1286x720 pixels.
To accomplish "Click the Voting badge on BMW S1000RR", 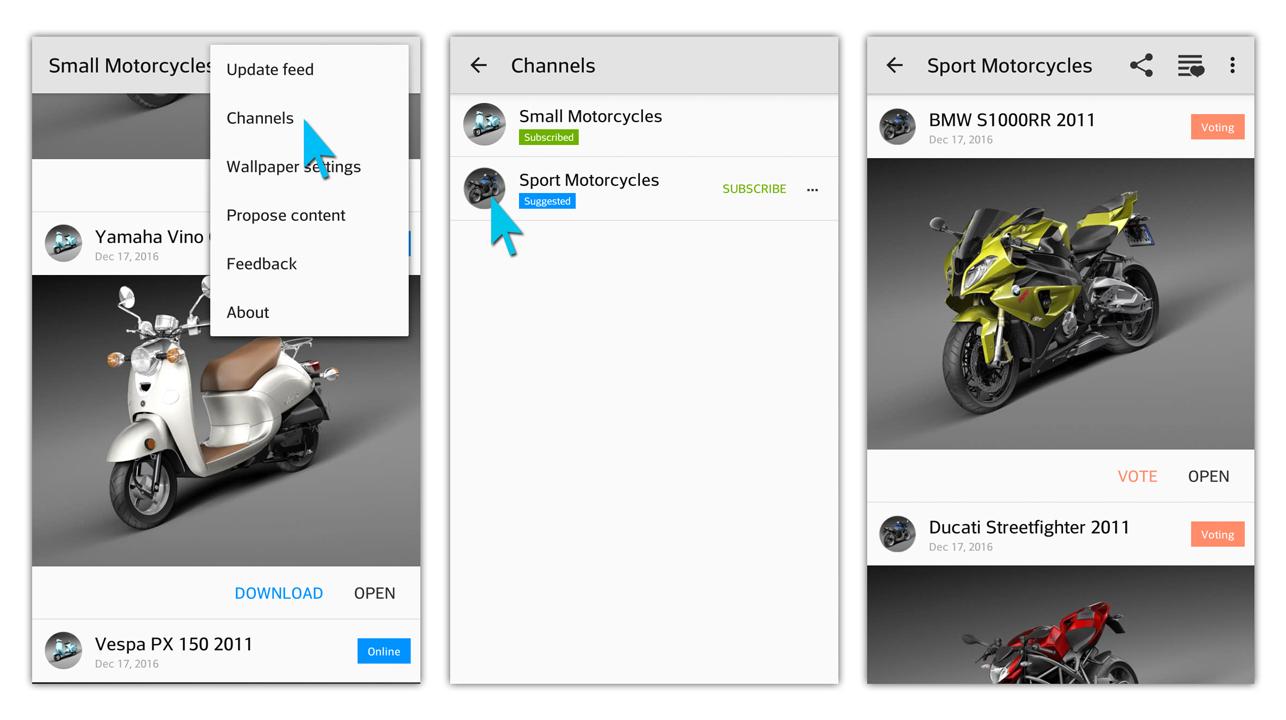I will (x=1217, y=127).
